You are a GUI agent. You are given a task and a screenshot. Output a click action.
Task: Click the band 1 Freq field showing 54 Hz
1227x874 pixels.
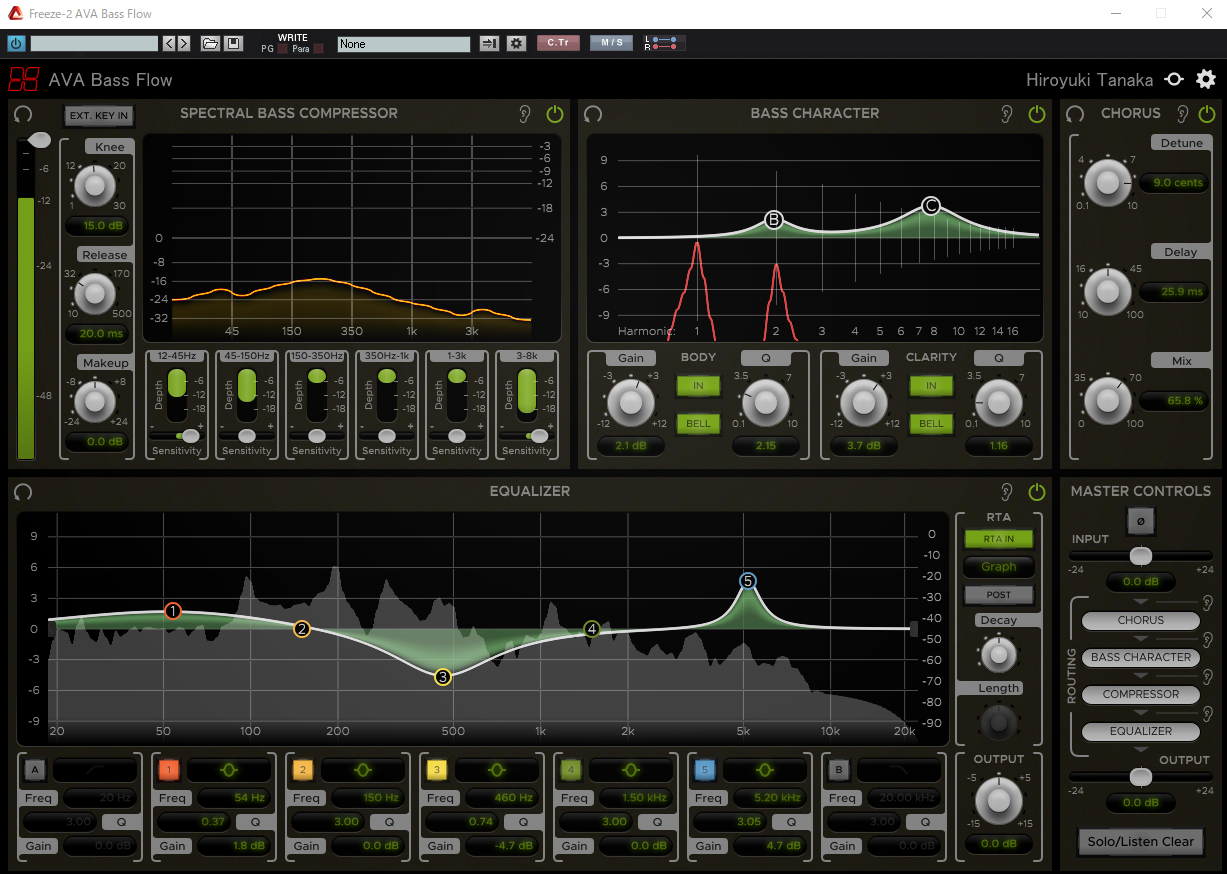[233, 798]
